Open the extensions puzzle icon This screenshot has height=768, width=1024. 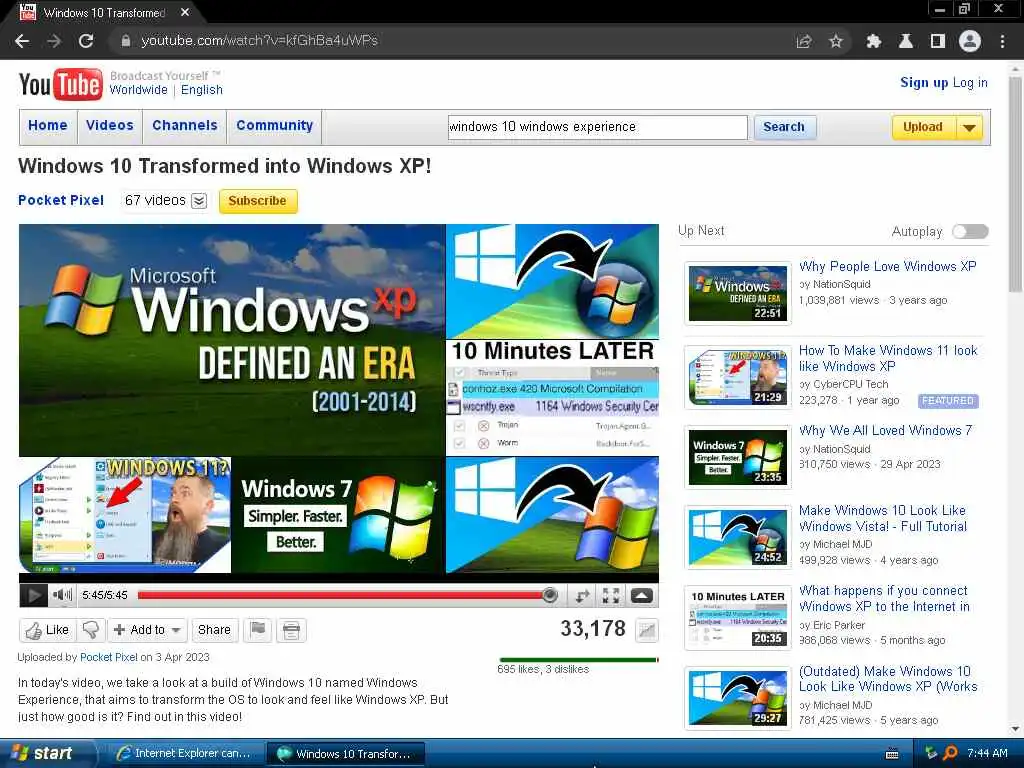click(x=873, y=41)
